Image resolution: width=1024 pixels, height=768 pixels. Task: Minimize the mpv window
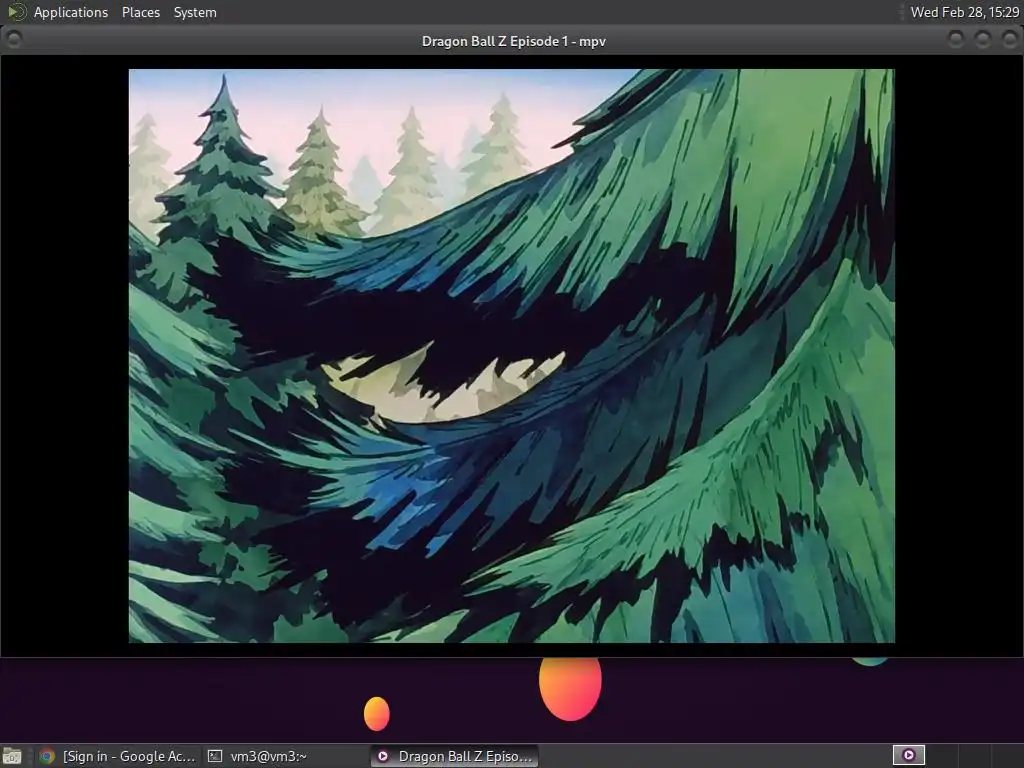coord(955,40)
